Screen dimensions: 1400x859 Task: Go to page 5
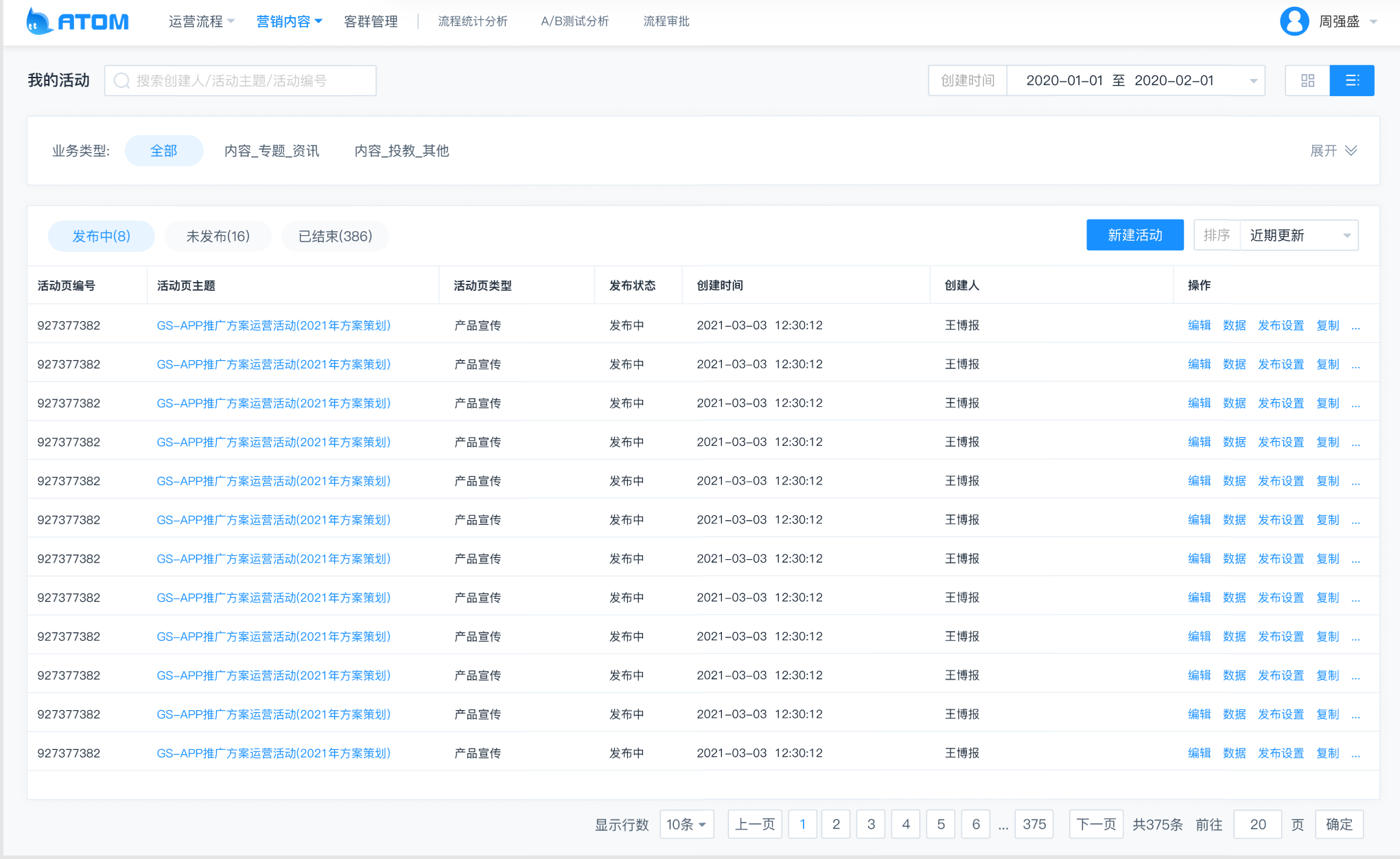click(x=941, y=824)
